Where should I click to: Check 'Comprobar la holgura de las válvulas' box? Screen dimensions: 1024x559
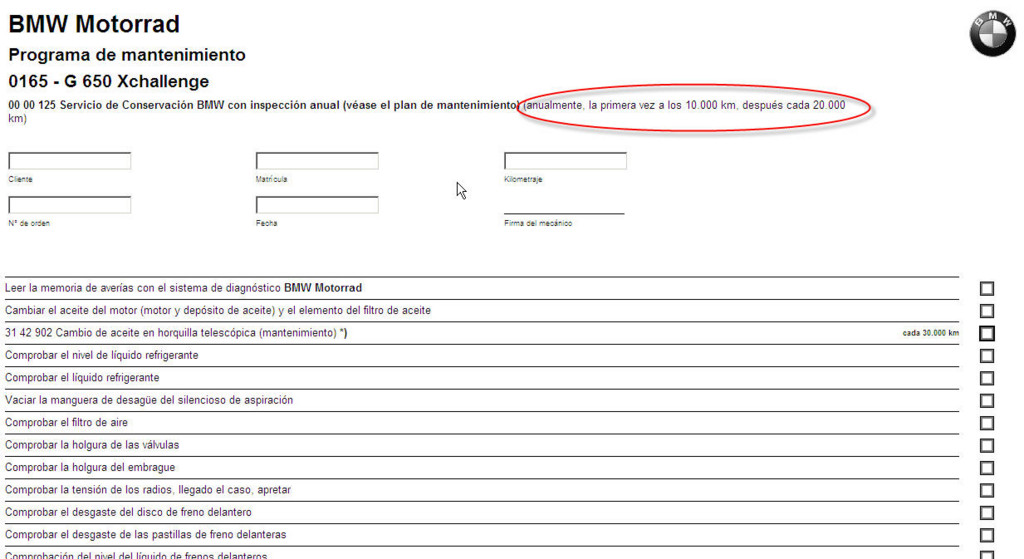coord(987,445)
